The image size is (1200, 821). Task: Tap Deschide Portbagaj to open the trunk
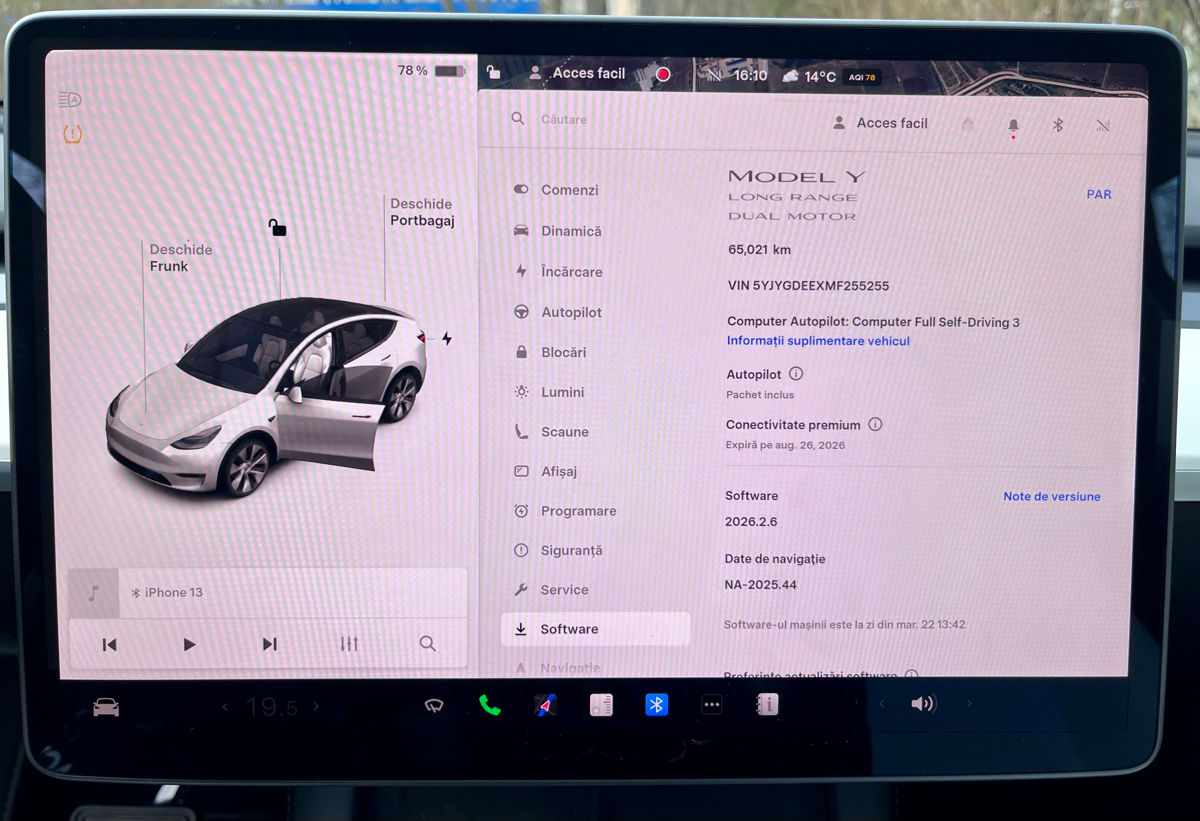(422, 212)
